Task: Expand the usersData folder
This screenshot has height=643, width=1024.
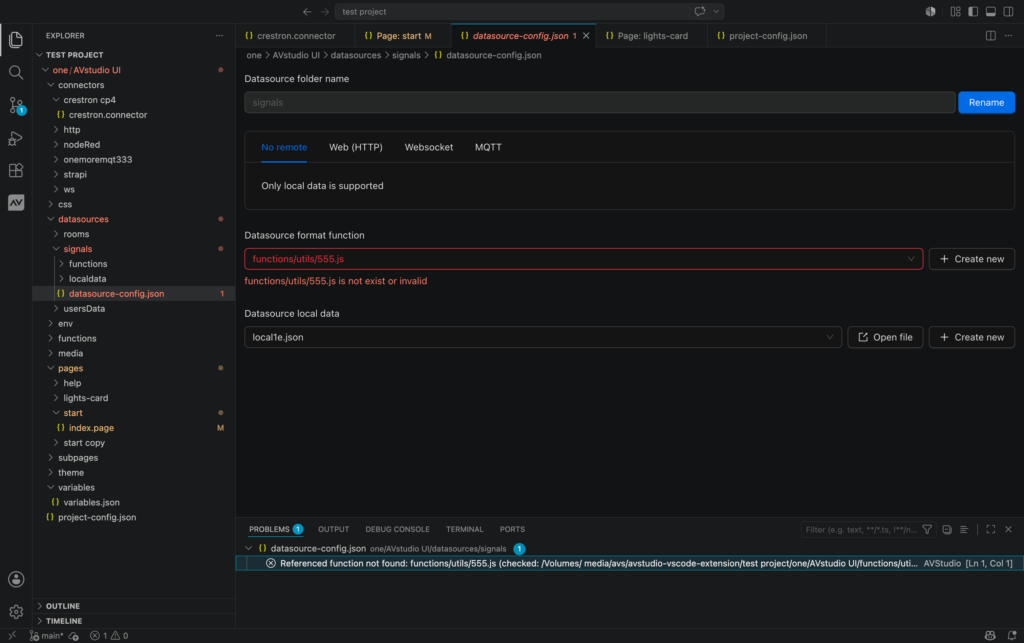Action: click(x=84, y=309)
